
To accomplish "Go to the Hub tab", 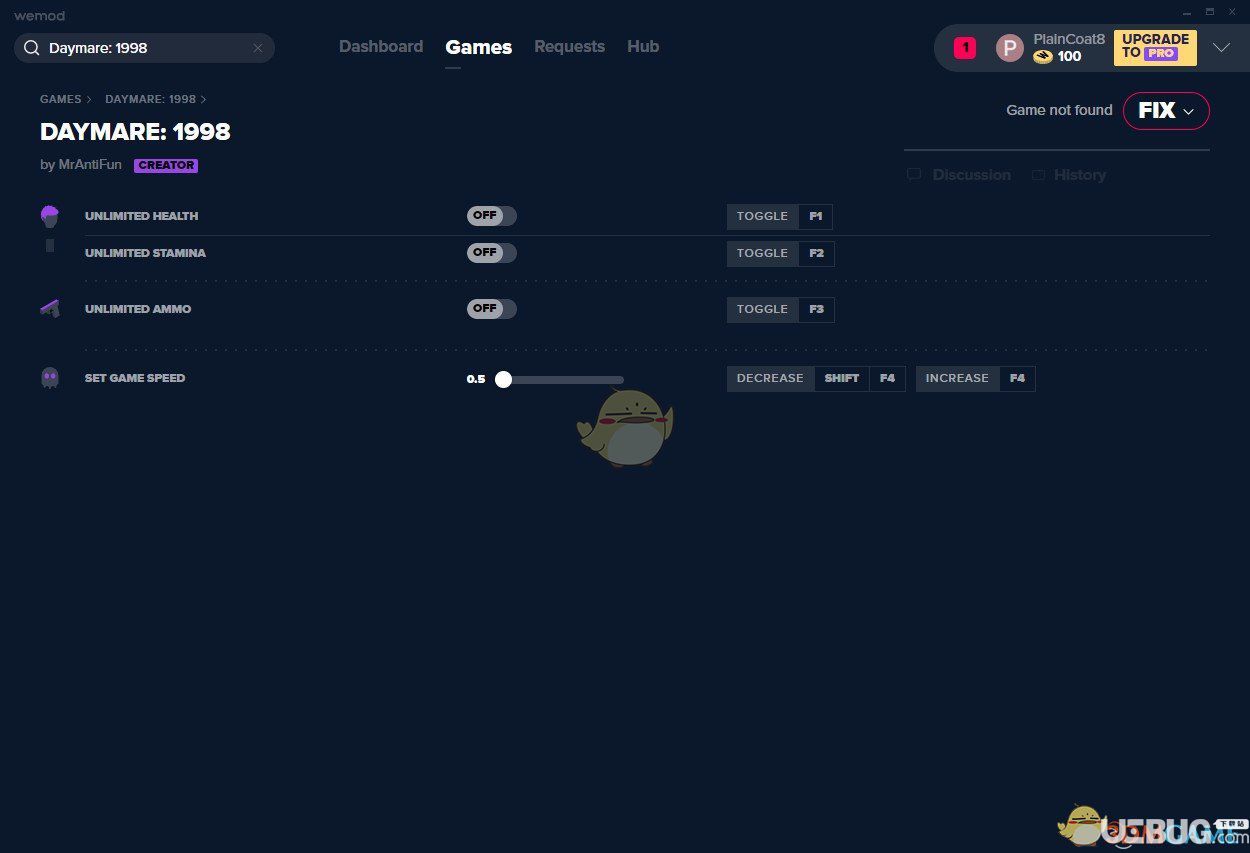I will (x=643, y=47).
